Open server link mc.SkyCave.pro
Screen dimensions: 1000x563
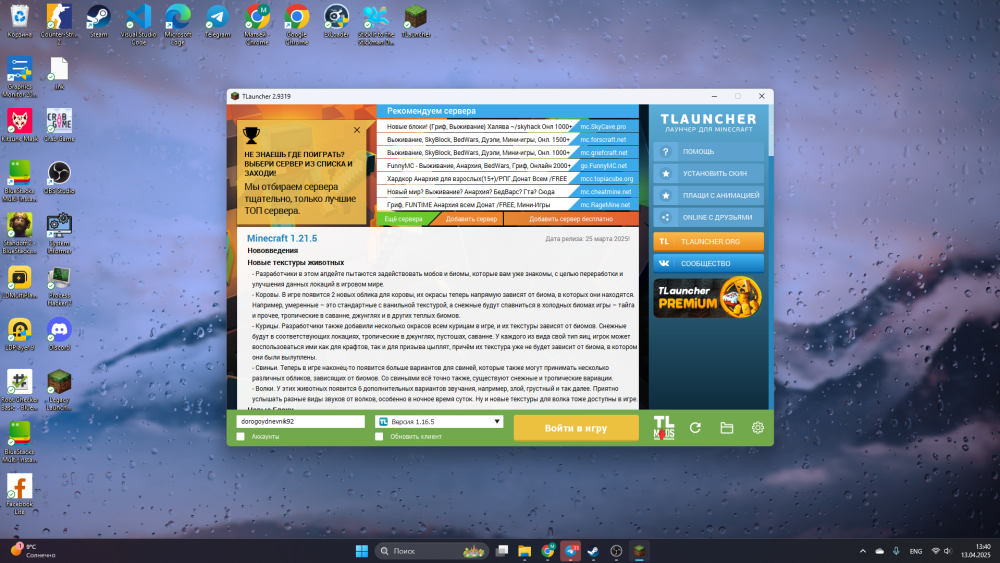tap(603, 127)
